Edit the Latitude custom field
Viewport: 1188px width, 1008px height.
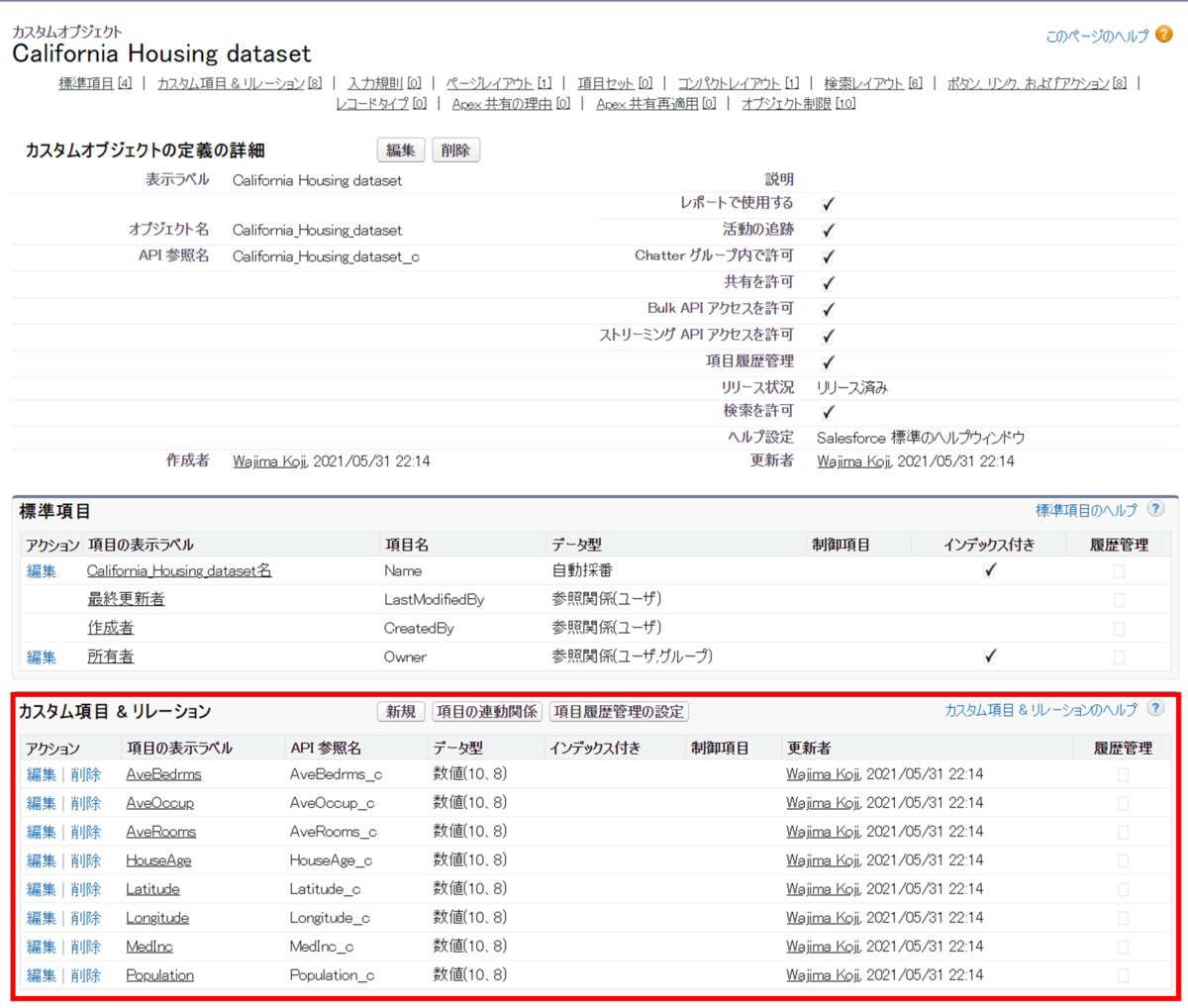[42, 889]
